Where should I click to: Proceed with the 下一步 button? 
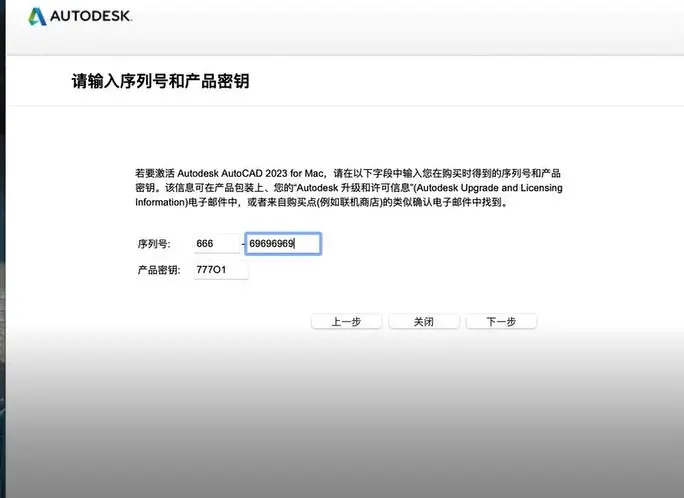click(x=501, y=322)
